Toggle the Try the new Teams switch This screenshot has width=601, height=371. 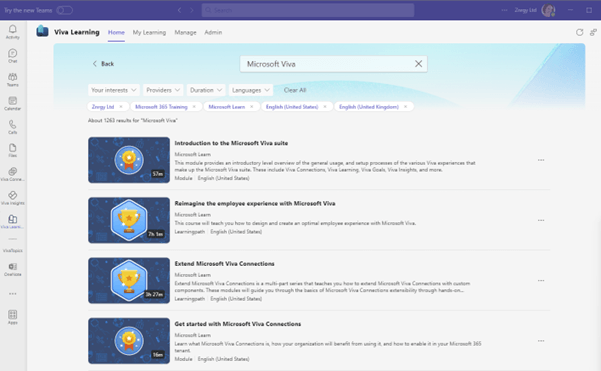64,10
